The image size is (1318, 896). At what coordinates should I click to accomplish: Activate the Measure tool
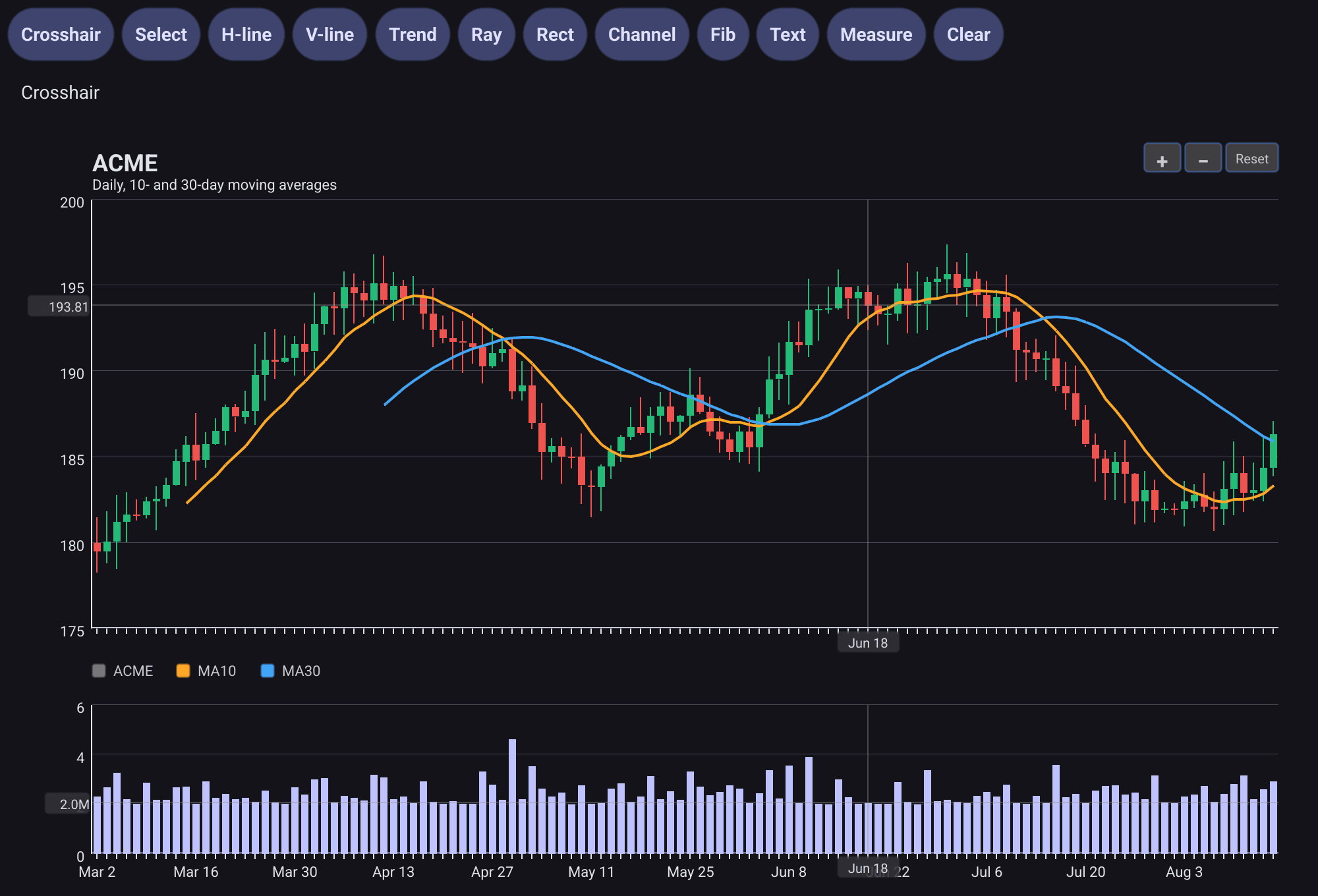coord(876,34)
